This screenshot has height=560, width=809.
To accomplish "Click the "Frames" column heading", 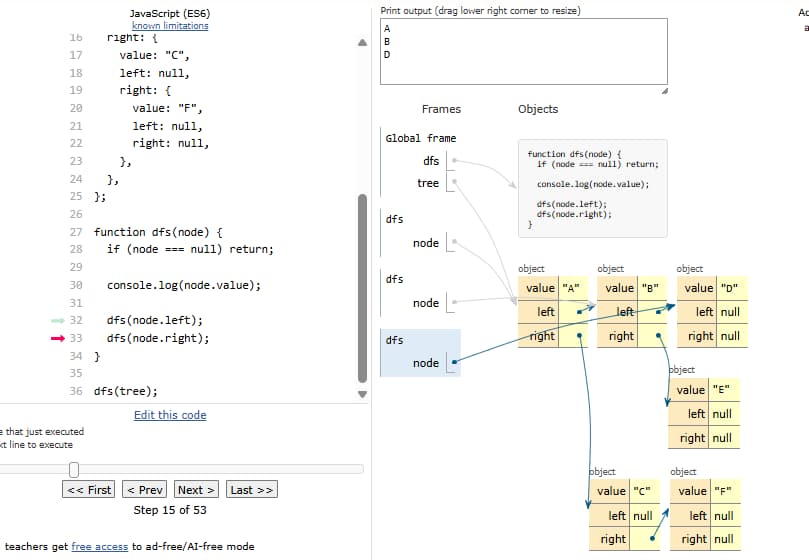I will (441, 109).
